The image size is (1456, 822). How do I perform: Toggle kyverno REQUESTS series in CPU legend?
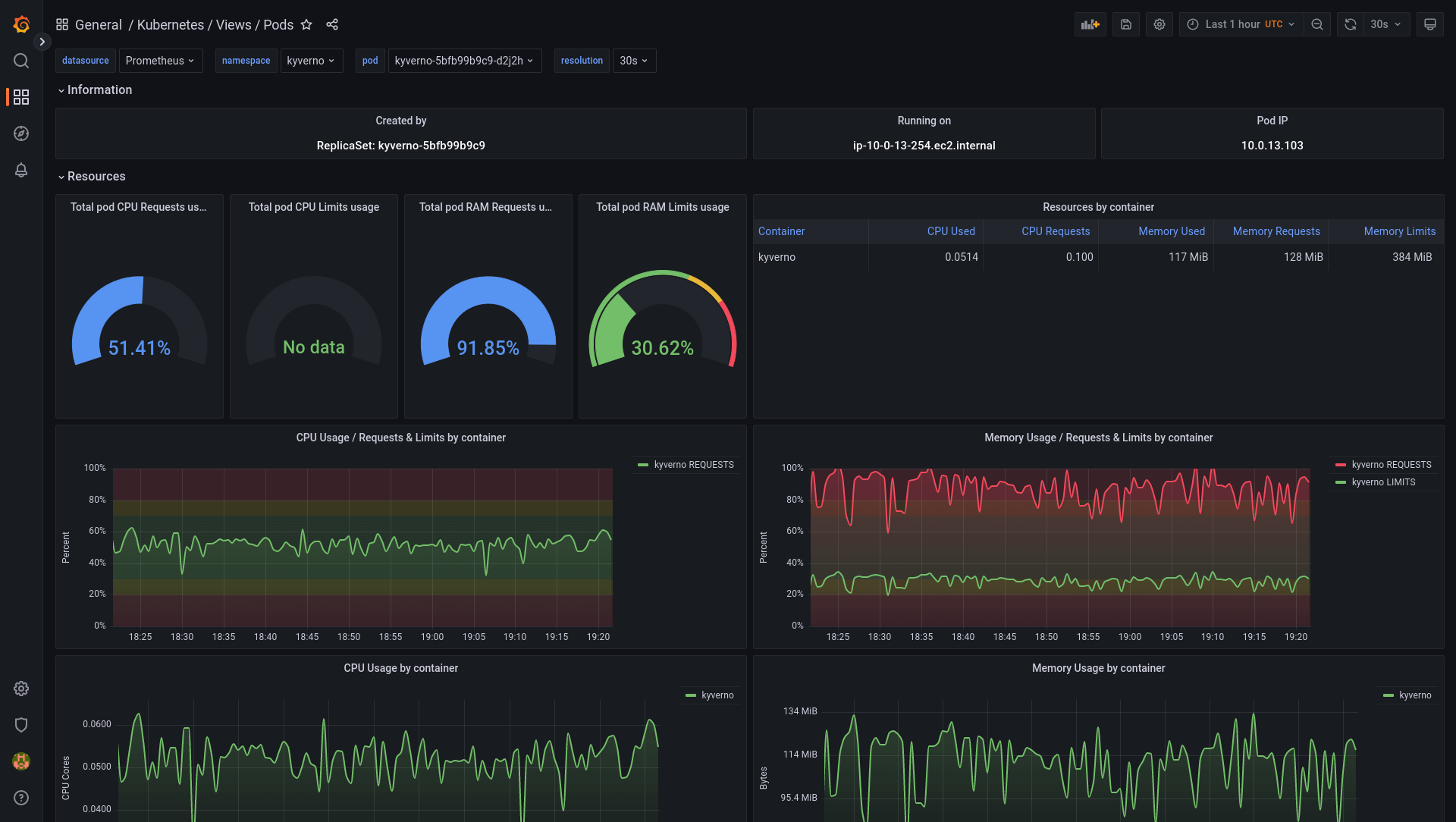691,464
